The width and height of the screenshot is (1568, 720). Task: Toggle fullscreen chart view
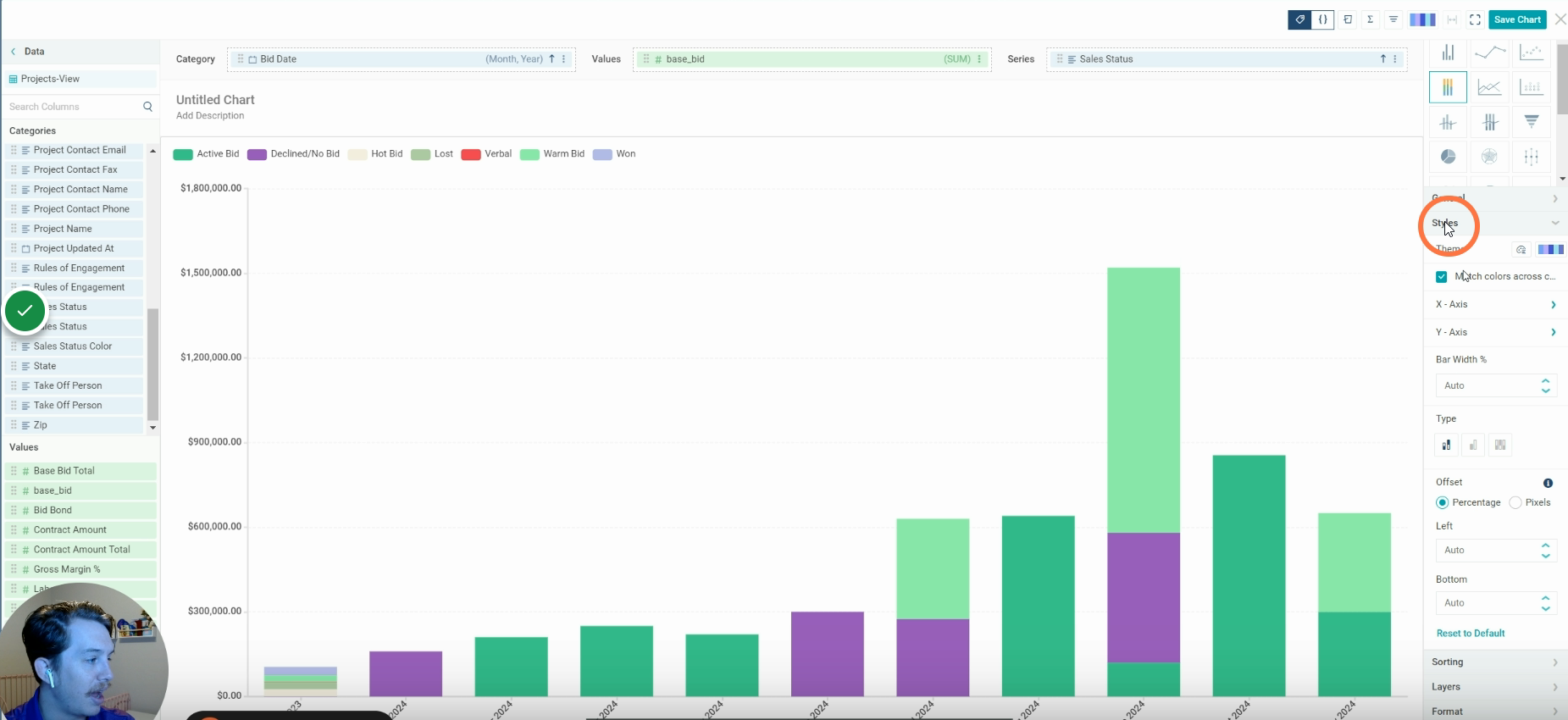pos(1475,19)
